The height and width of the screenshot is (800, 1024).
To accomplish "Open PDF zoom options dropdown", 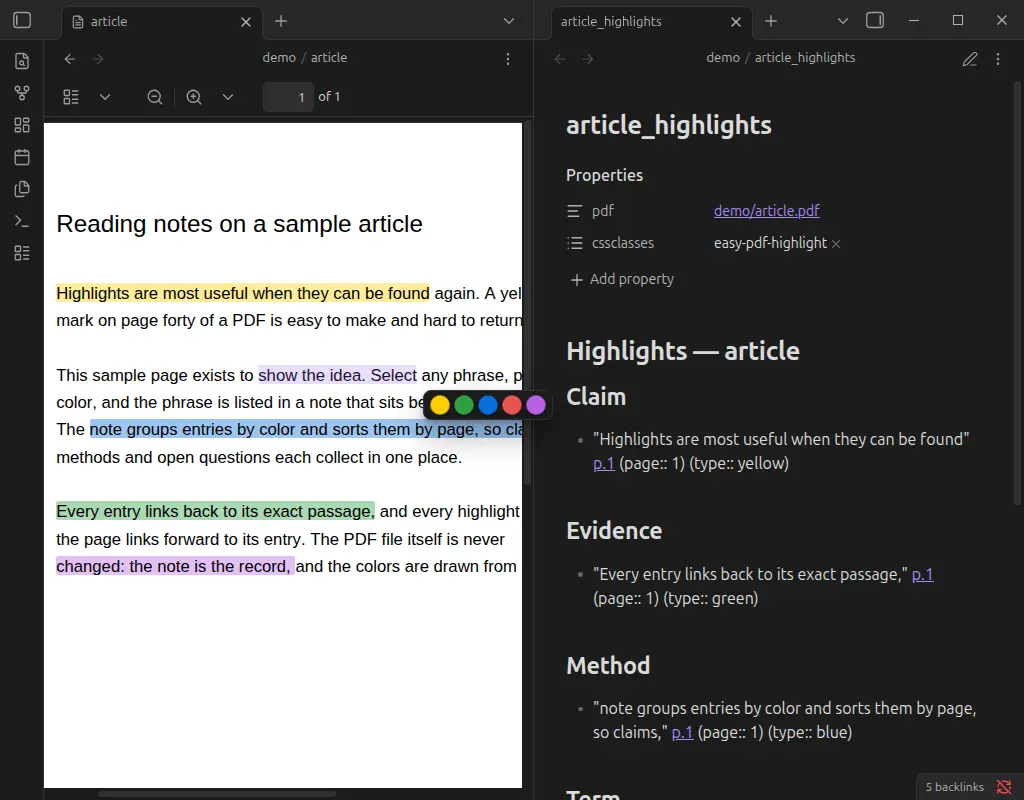I will (227, 97).
